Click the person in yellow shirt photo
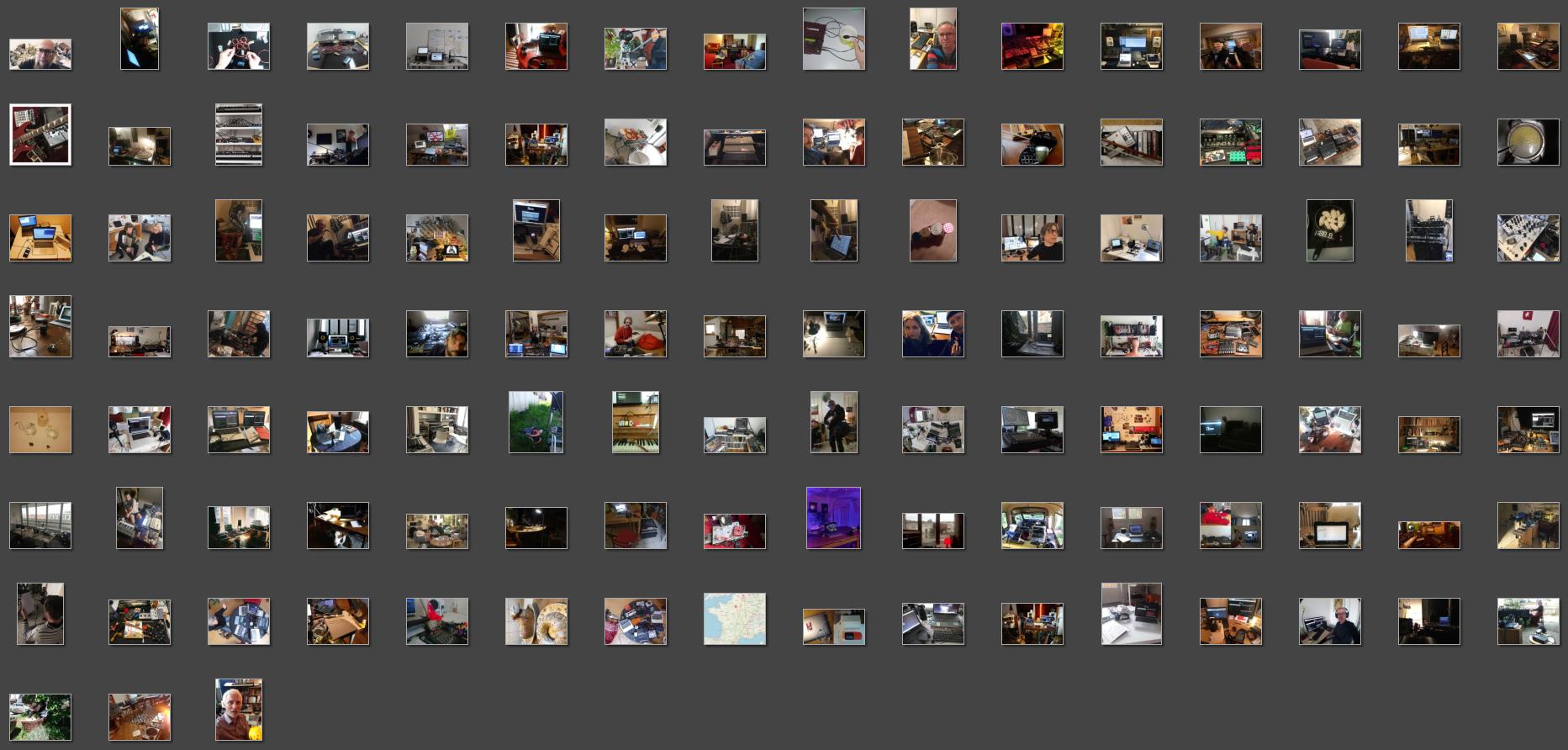Viewport: 1568px width, 750px height. [1230, 237]
